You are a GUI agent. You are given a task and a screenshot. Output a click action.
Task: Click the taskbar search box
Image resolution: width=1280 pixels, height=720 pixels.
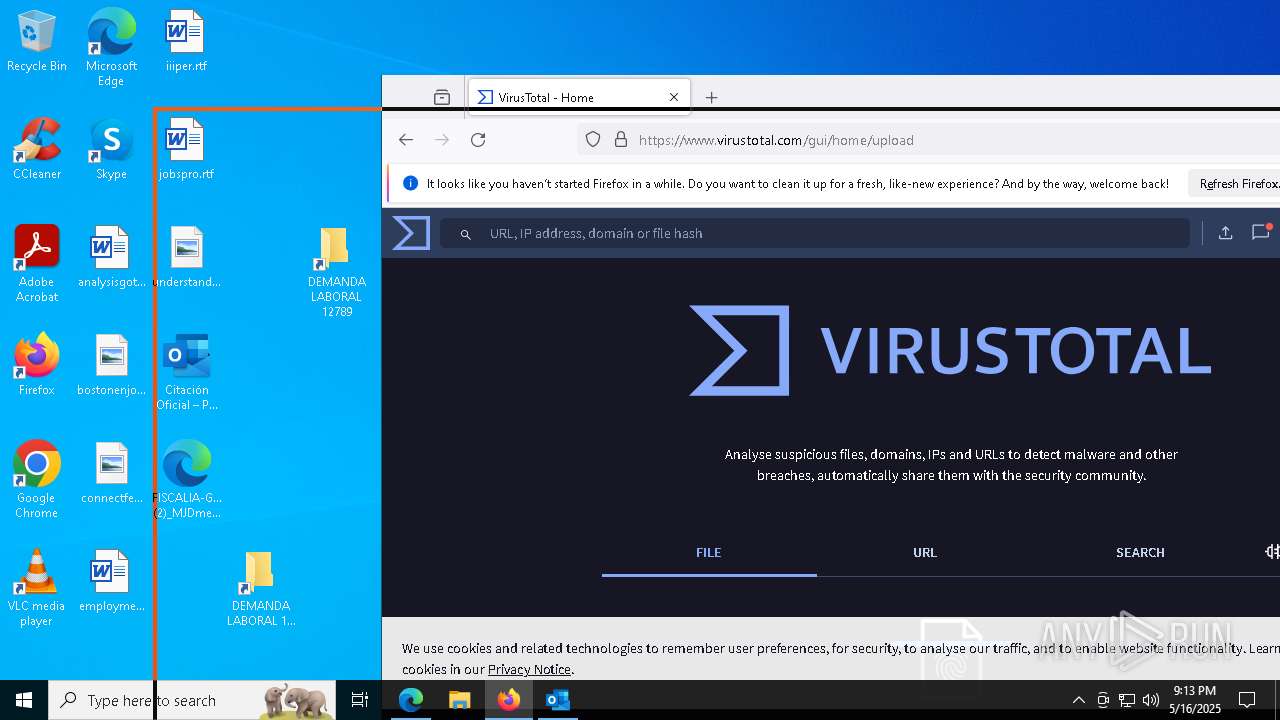point(192,700)
